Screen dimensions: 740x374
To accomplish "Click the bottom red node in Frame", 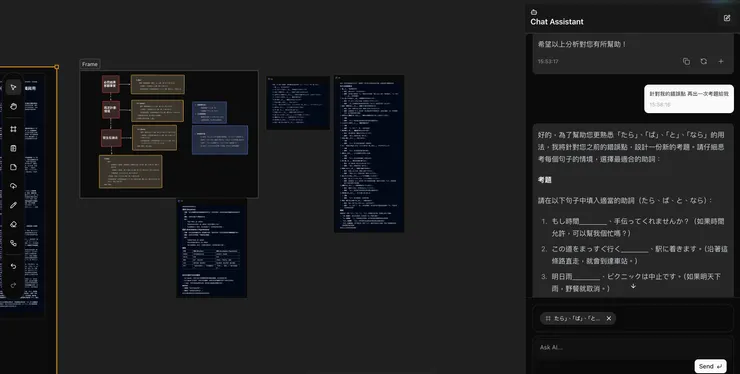I will 111,138.
